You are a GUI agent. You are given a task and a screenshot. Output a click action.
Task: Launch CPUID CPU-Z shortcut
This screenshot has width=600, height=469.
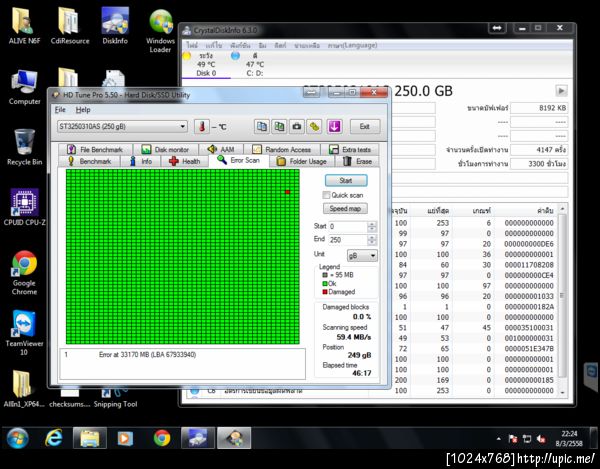point(24,207)
